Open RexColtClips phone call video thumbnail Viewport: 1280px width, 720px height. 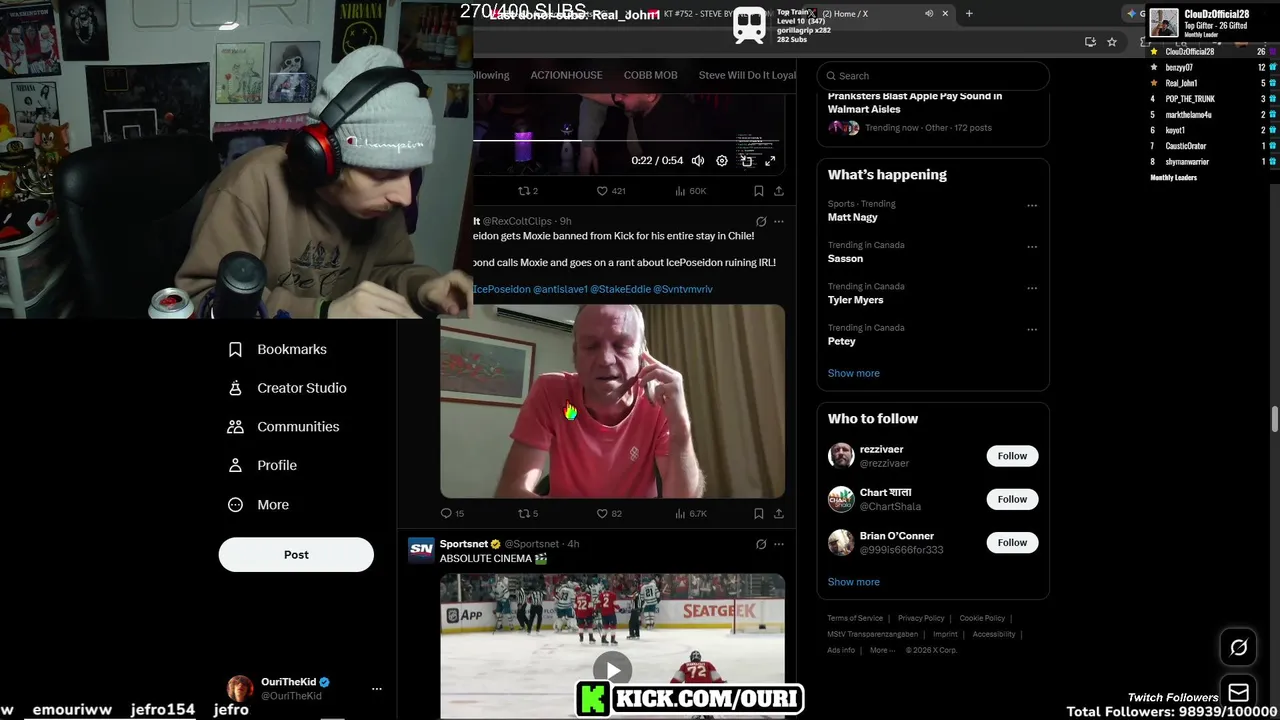pyautogui.click(x=612, y=401)
